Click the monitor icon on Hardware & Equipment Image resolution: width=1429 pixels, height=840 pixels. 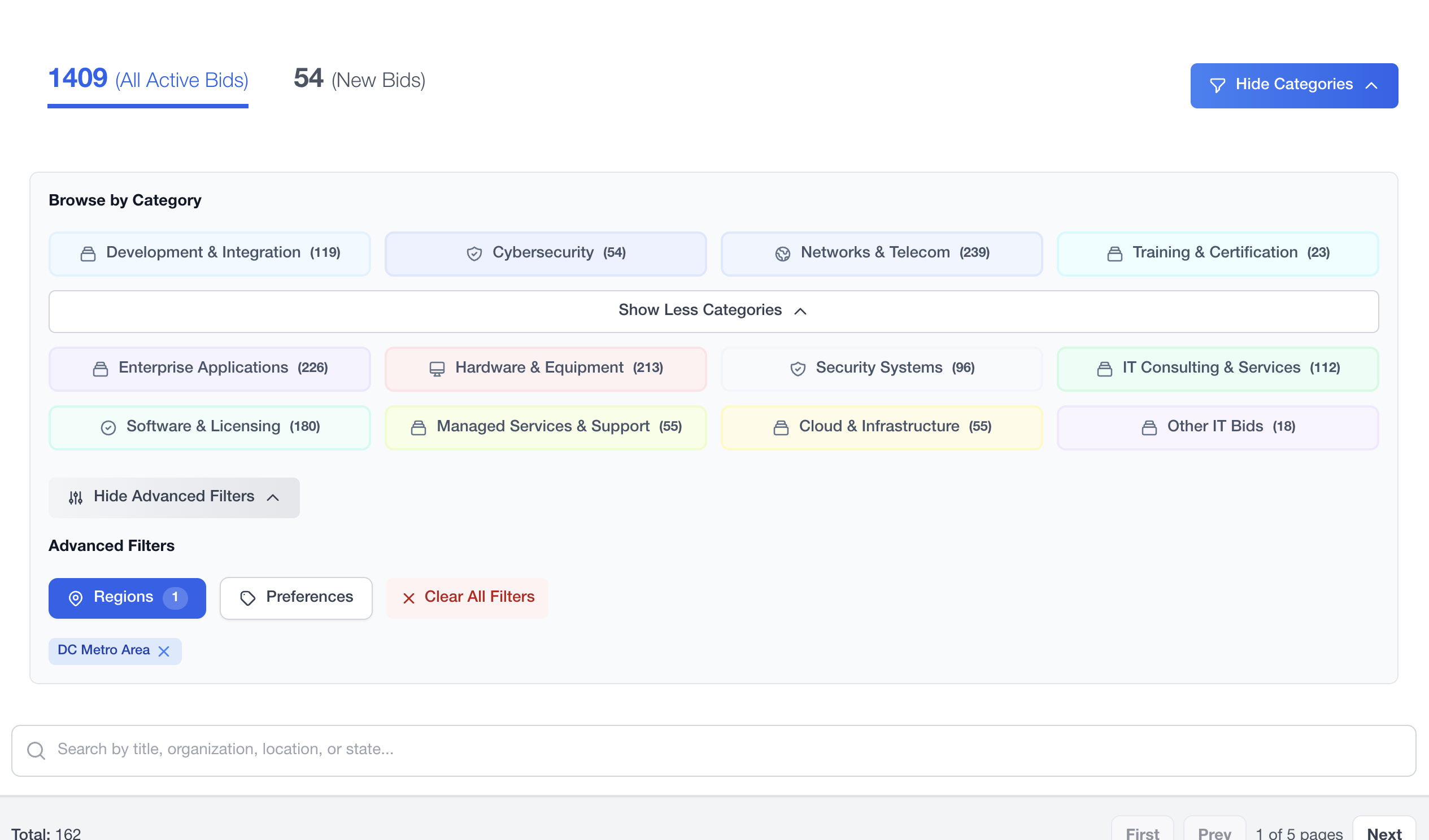tap(437, 369)
